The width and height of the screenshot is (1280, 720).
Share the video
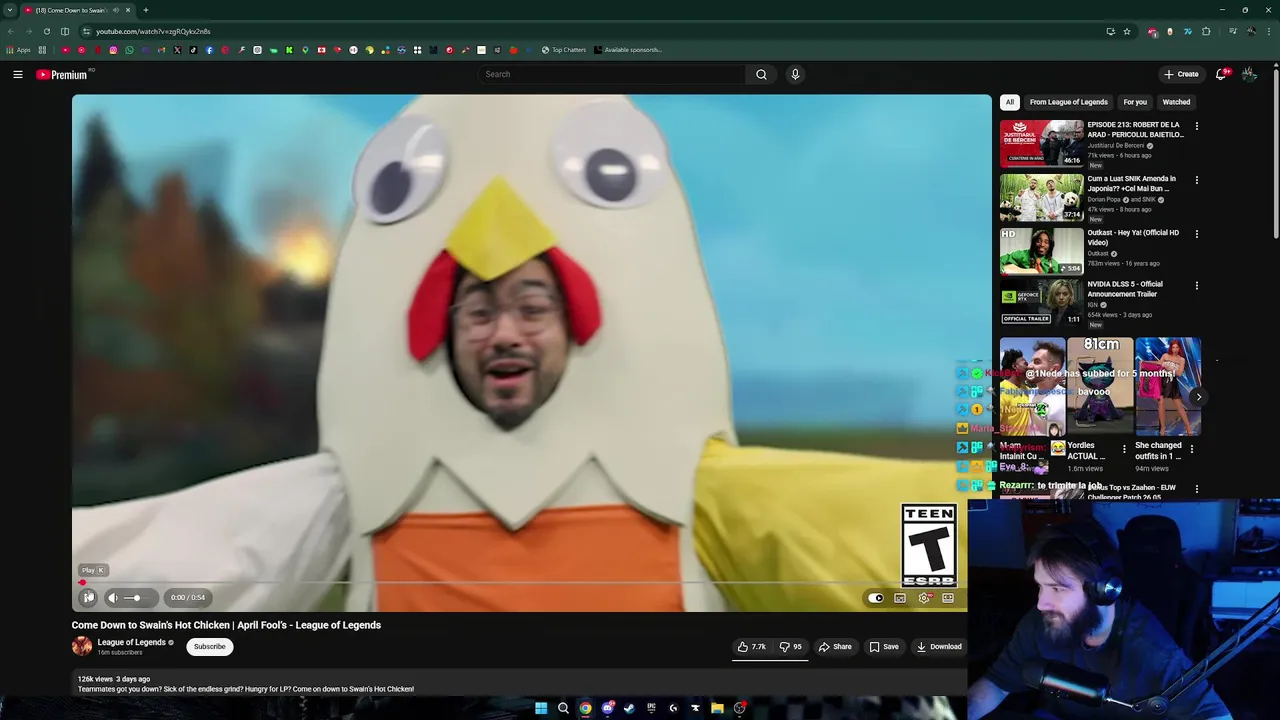tap(835, 646)
